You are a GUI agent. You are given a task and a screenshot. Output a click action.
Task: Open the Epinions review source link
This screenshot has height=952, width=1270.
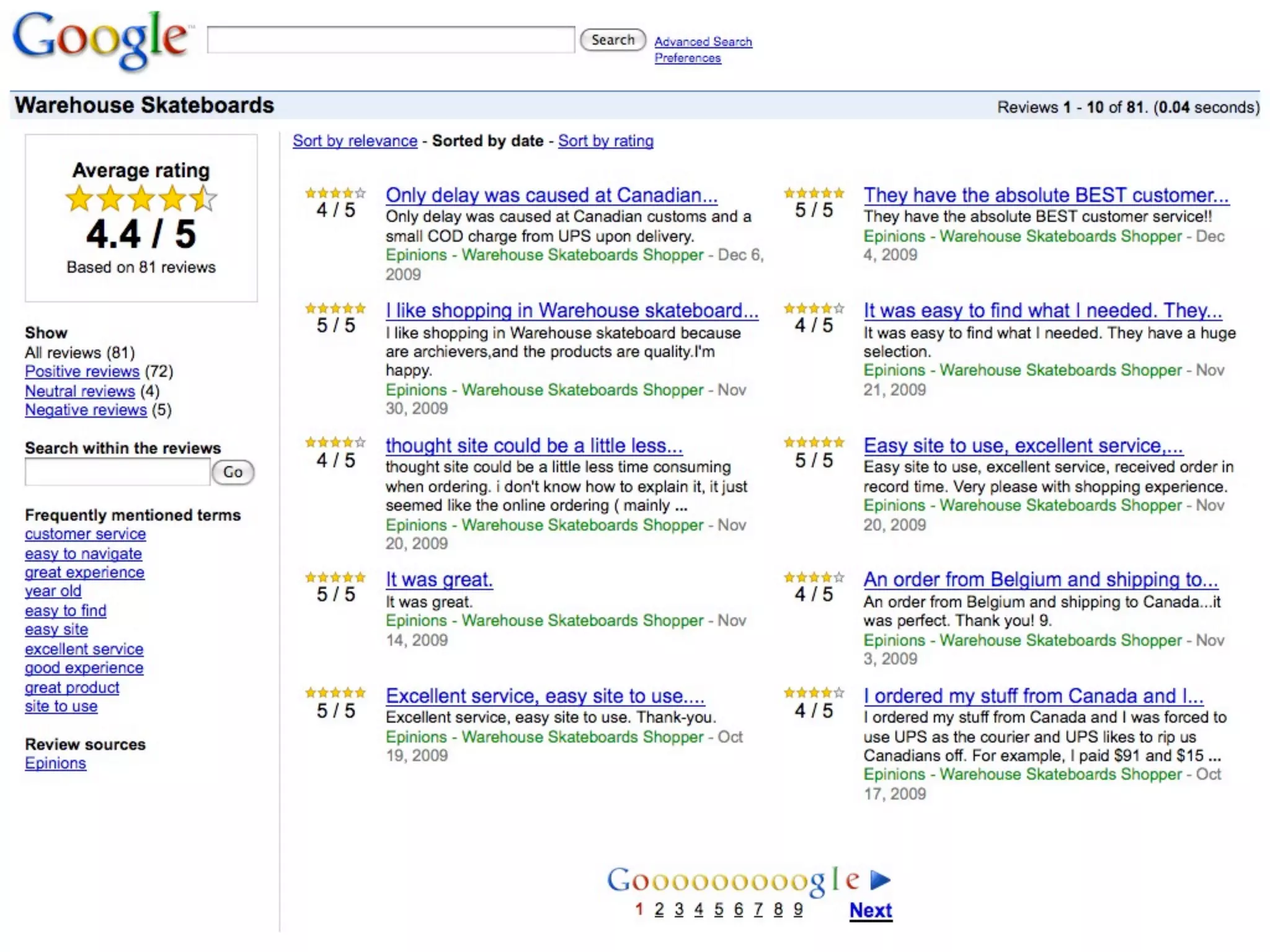(x=55, y=763)
